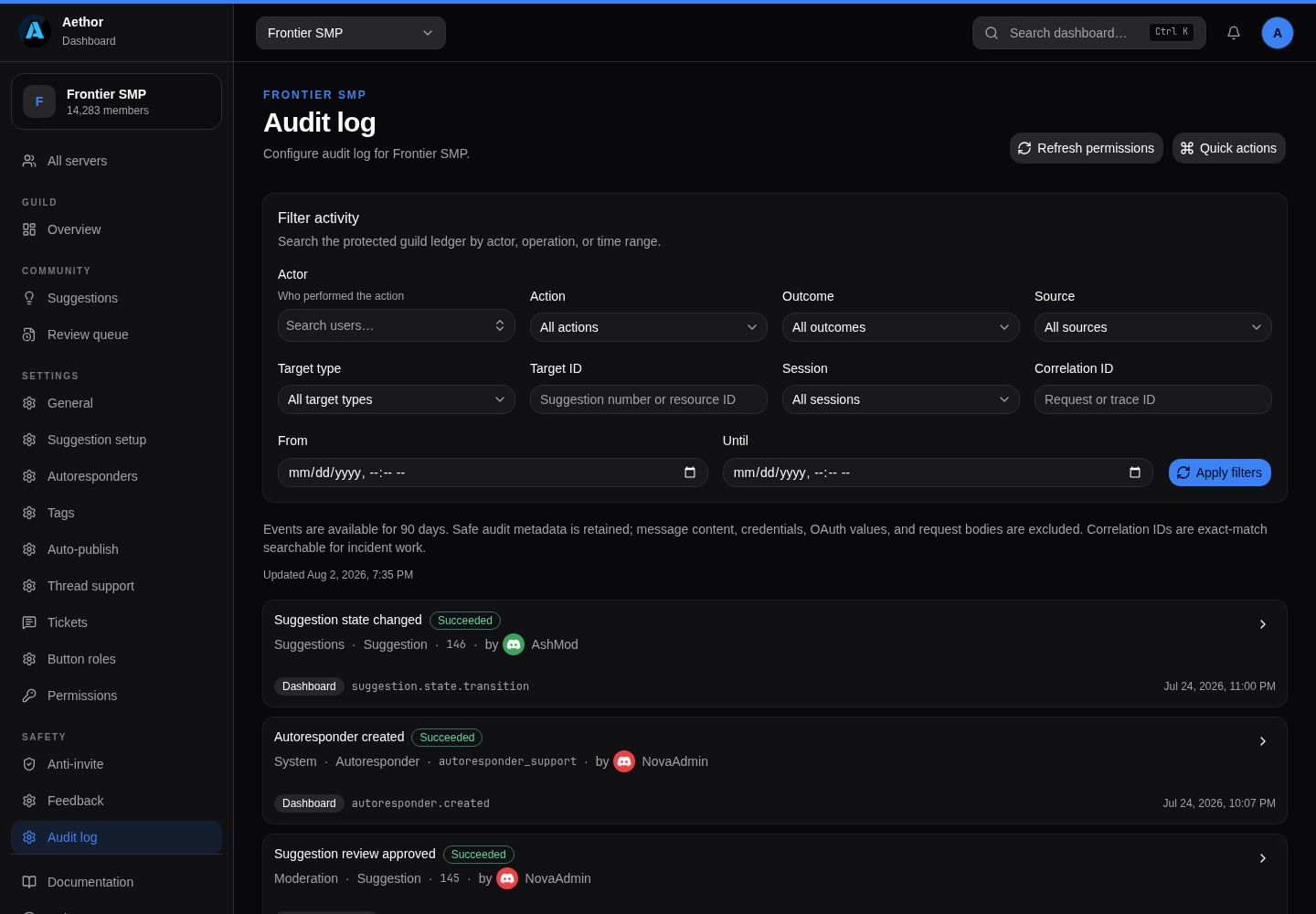Open the notifications bell
The width and height of the screenshot is (1316, 914).
(x=1234, y=33)
